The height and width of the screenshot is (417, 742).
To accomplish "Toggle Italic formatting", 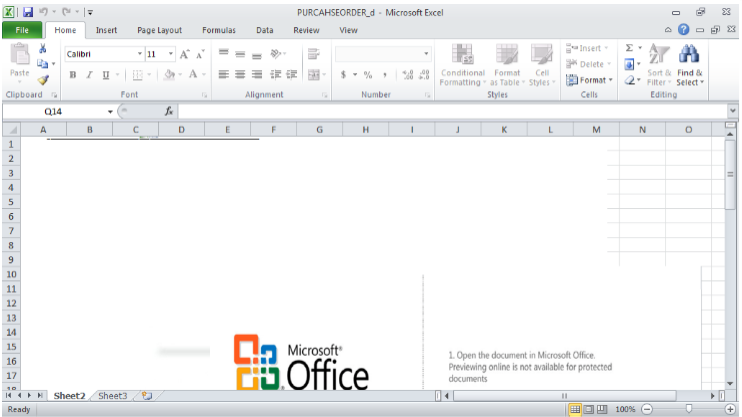I will (x=89, y=74).
